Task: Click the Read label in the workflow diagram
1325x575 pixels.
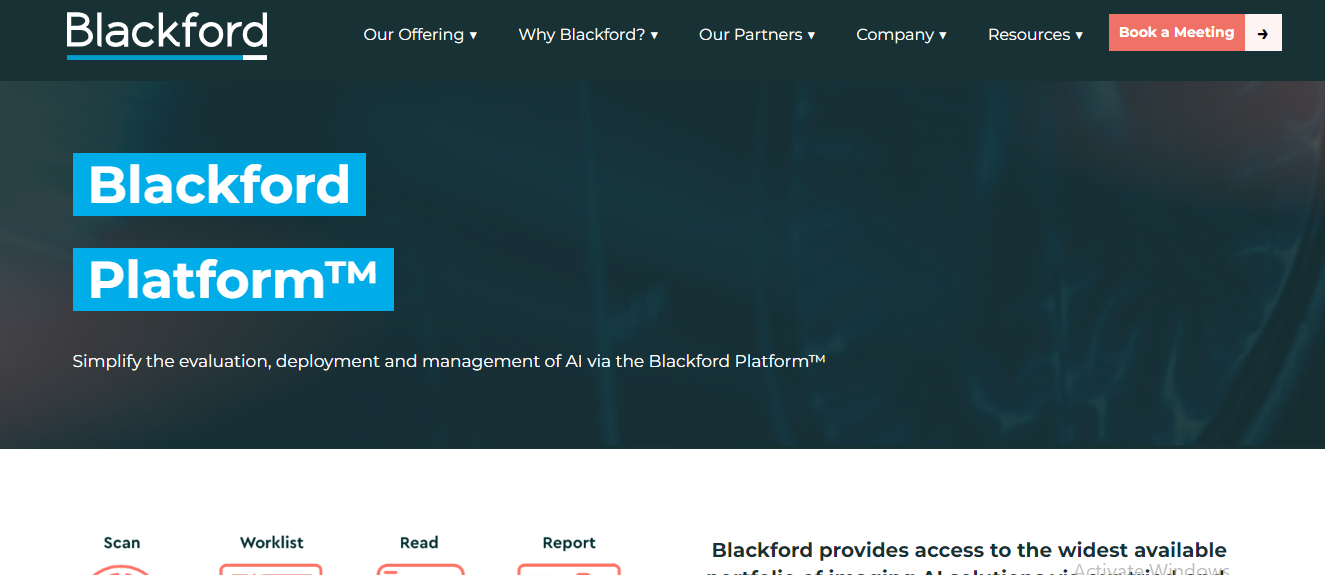Action: click(x=419, y=543)
